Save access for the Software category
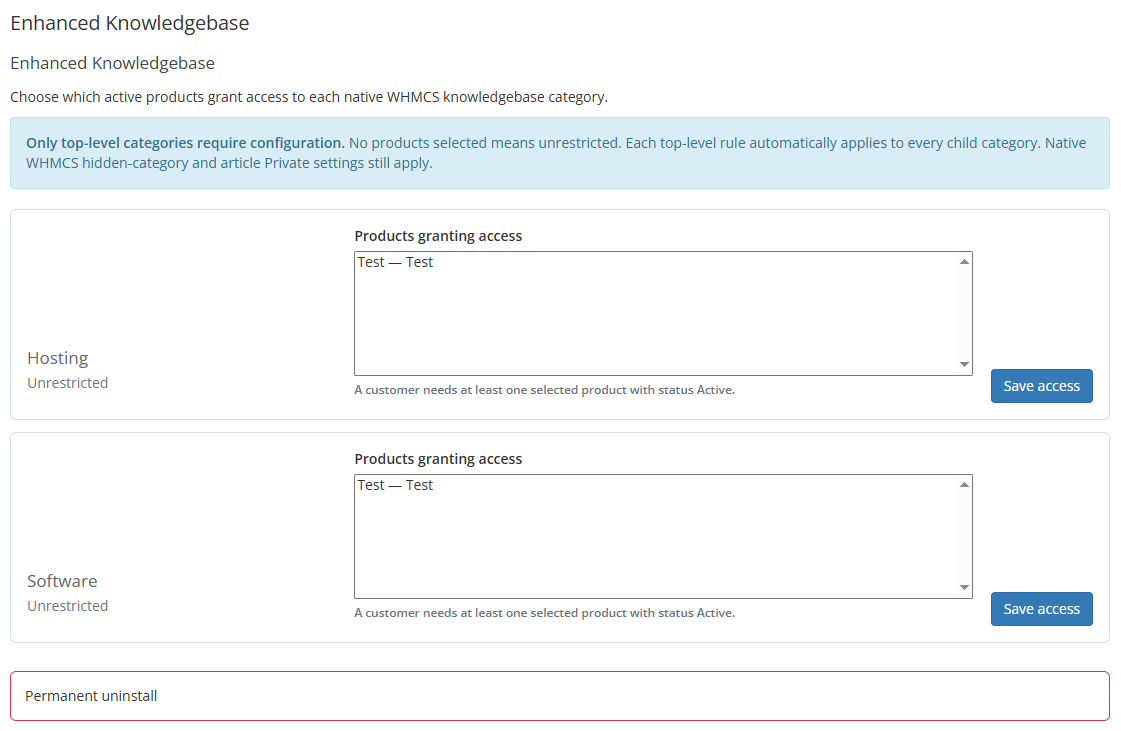Screen dimensions: 1121x731 pos(1041,609)
